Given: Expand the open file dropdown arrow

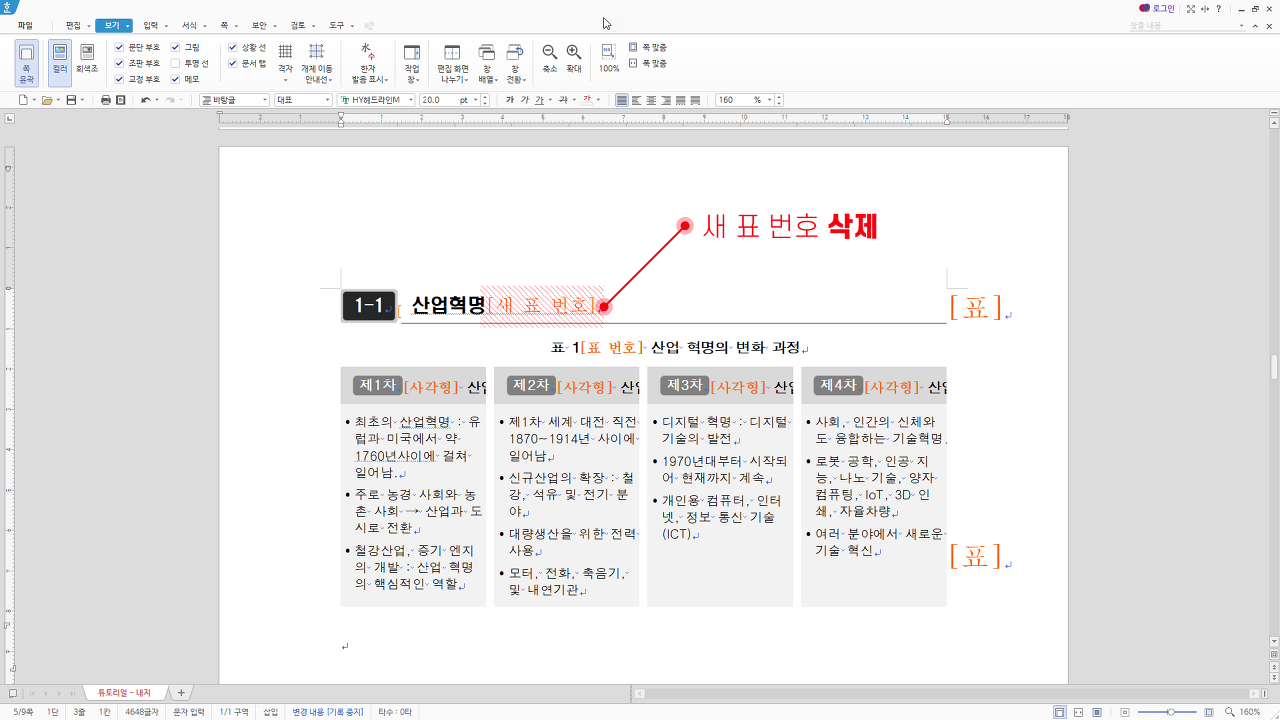Looking at the screenshot, I should coord(58,100).
